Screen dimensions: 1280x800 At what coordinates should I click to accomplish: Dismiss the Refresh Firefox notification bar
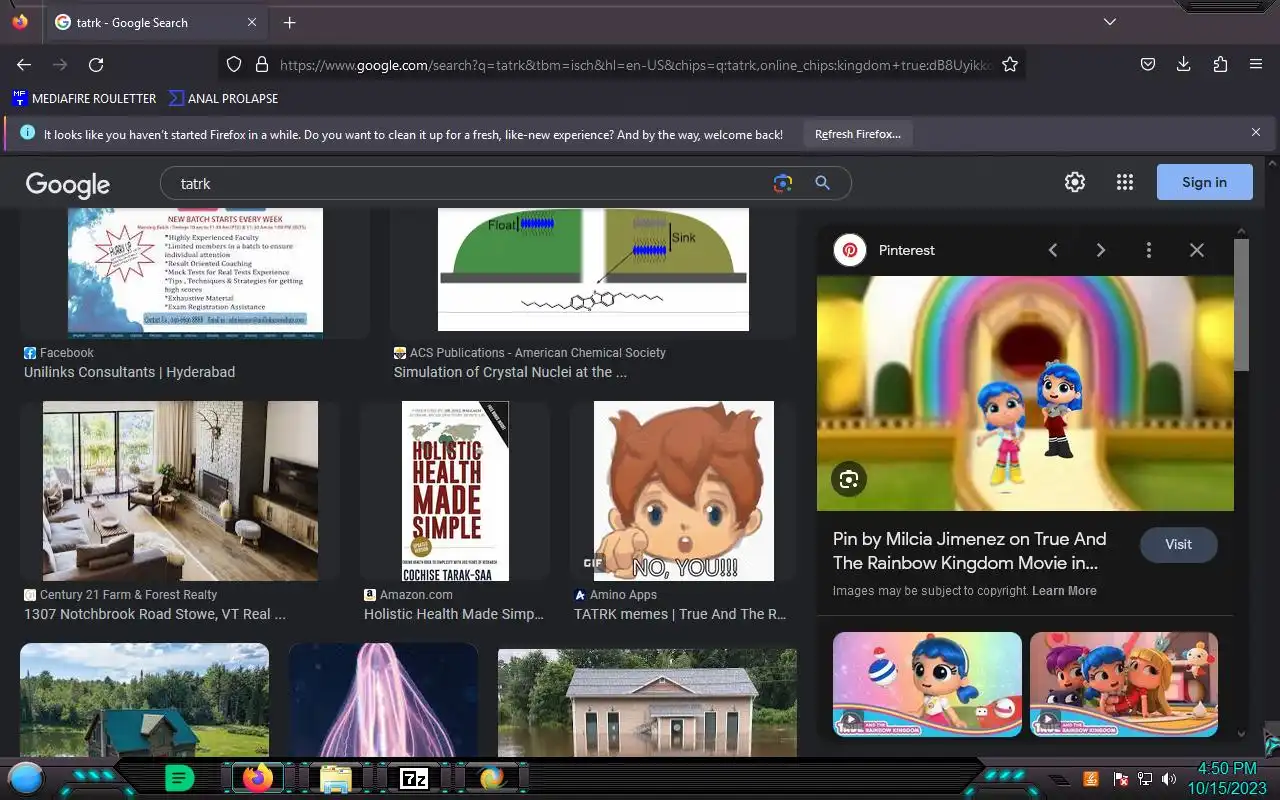click(x=1256, y=132)
